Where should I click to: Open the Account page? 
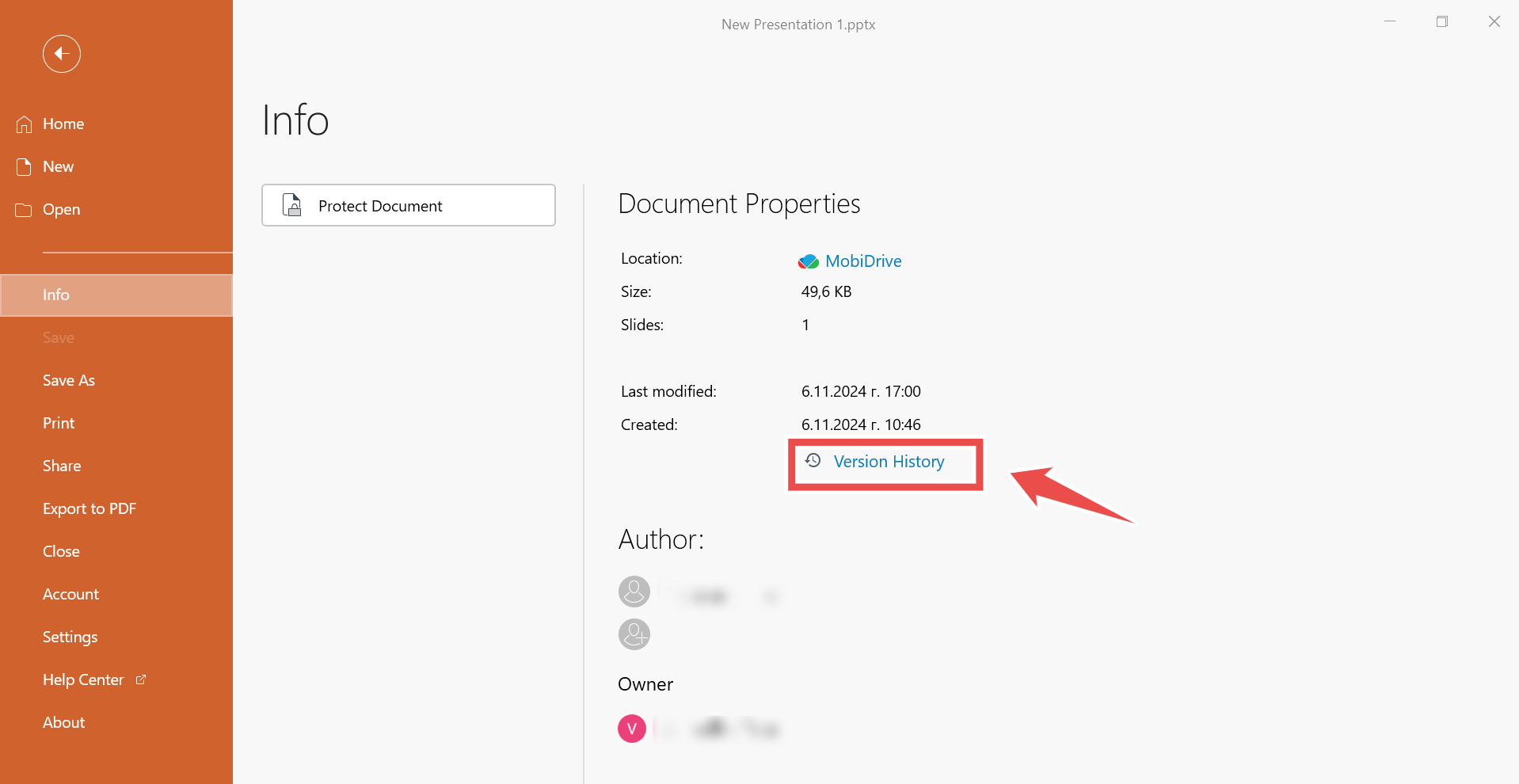point(70,595)
